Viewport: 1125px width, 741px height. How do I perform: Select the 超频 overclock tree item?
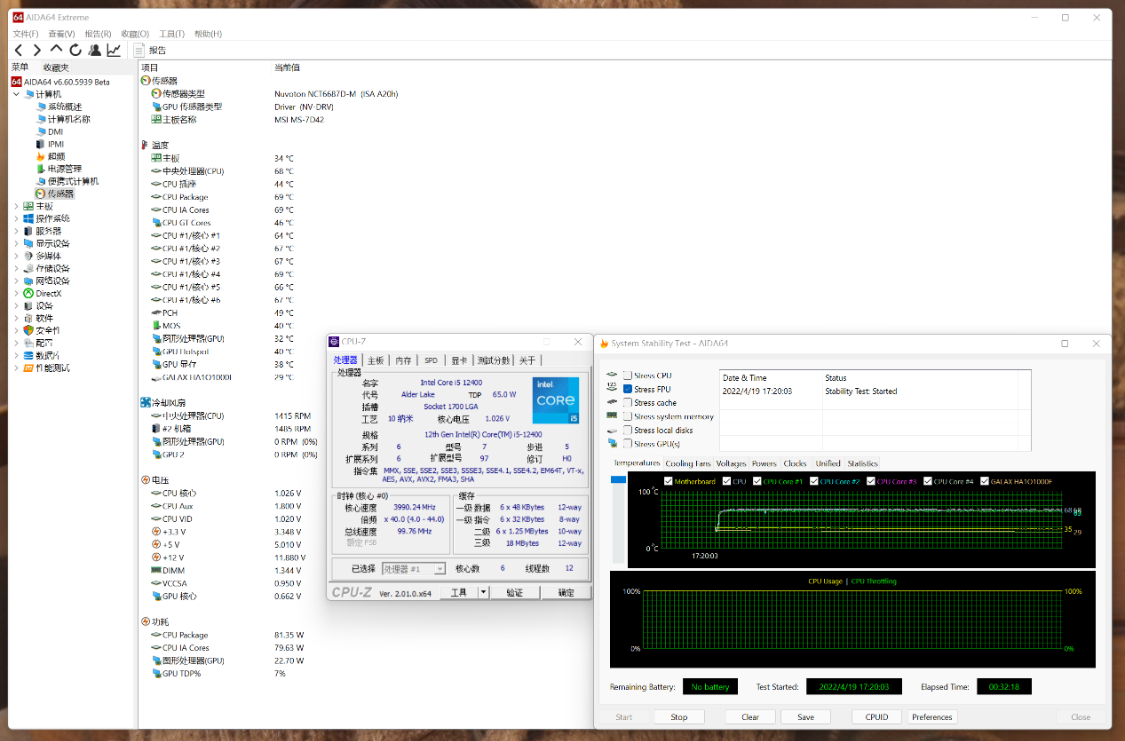(56, 156)
